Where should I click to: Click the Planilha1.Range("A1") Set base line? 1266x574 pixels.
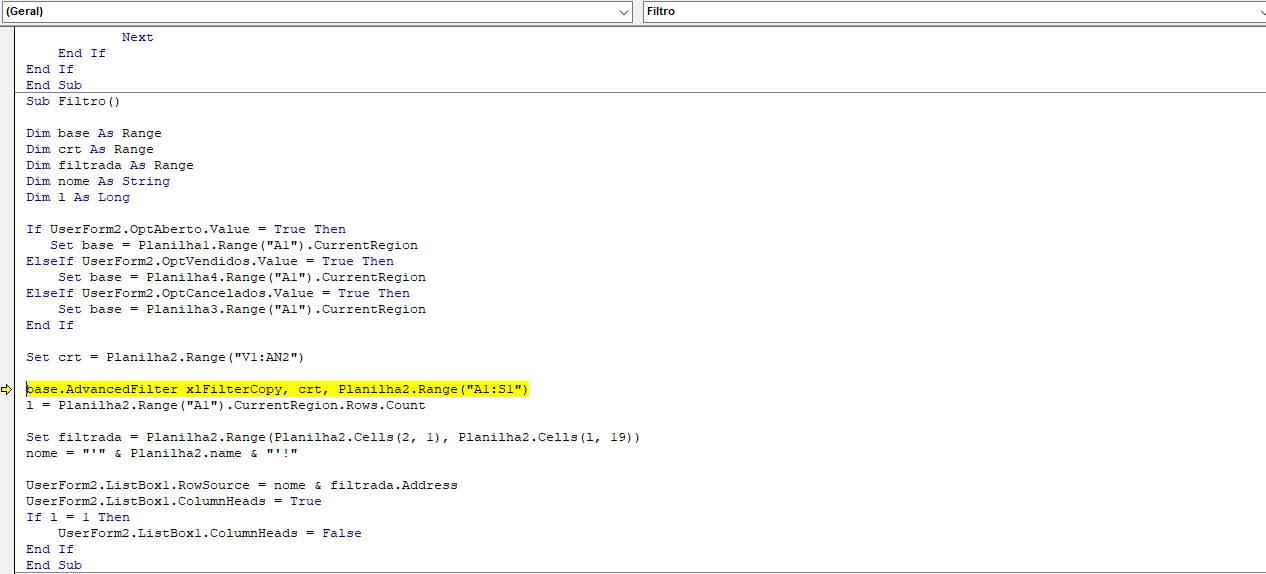click(234, 245)
